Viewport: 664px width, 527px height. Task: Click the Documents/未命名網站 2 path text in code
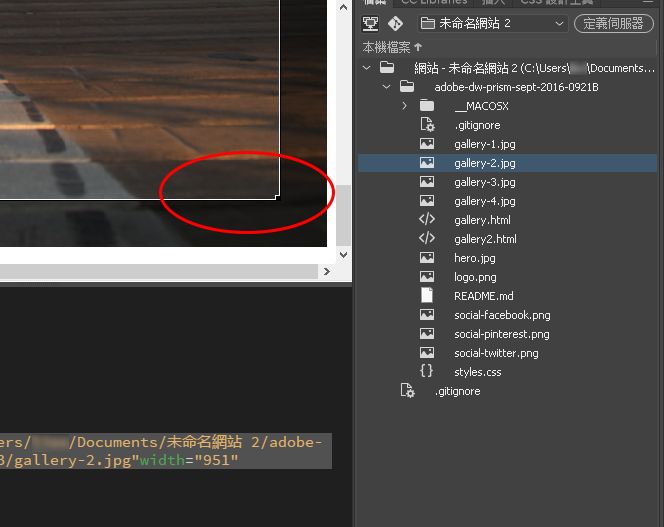169,442
